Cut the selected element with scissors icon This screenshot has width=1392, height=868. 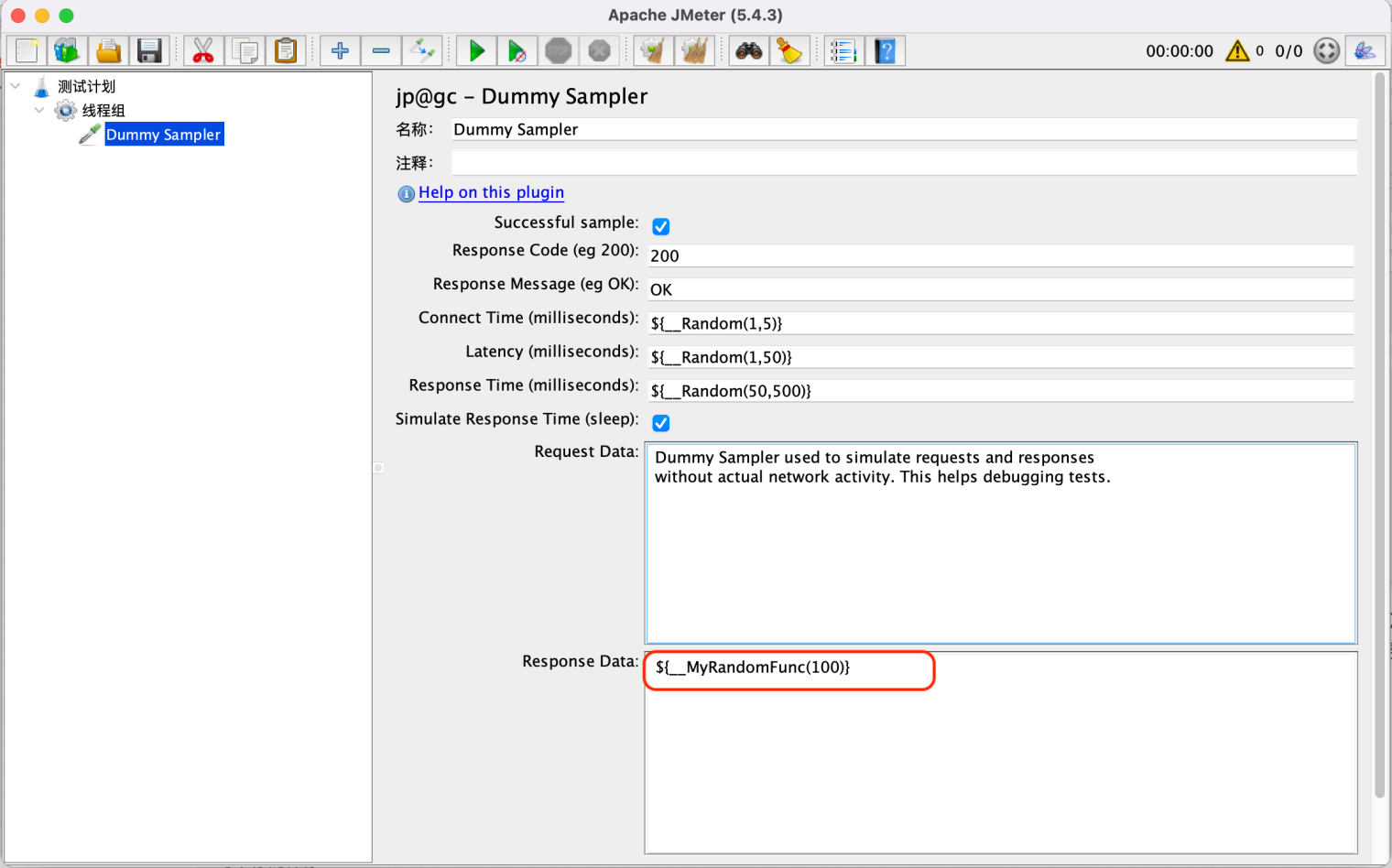coord(203,50)
